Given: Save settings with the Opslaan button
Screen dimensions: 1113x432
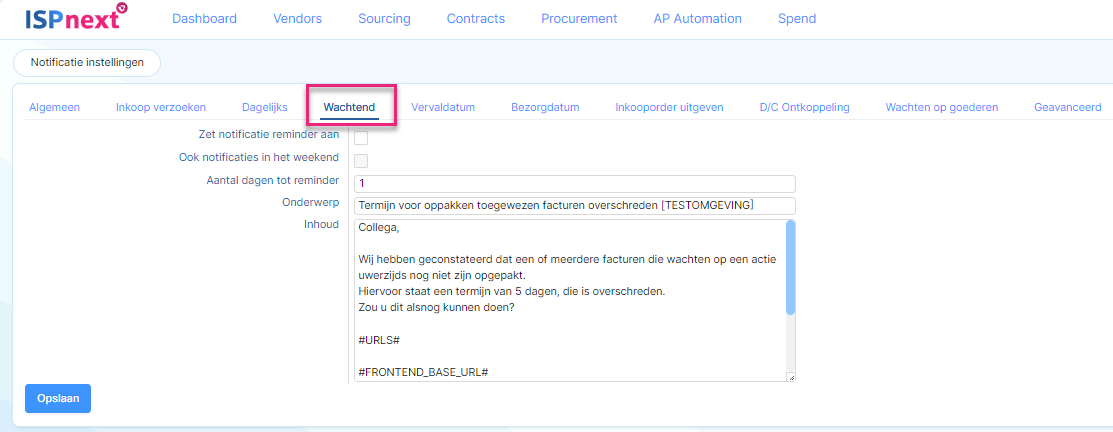Looking at the screenshot, I should 57,399.
